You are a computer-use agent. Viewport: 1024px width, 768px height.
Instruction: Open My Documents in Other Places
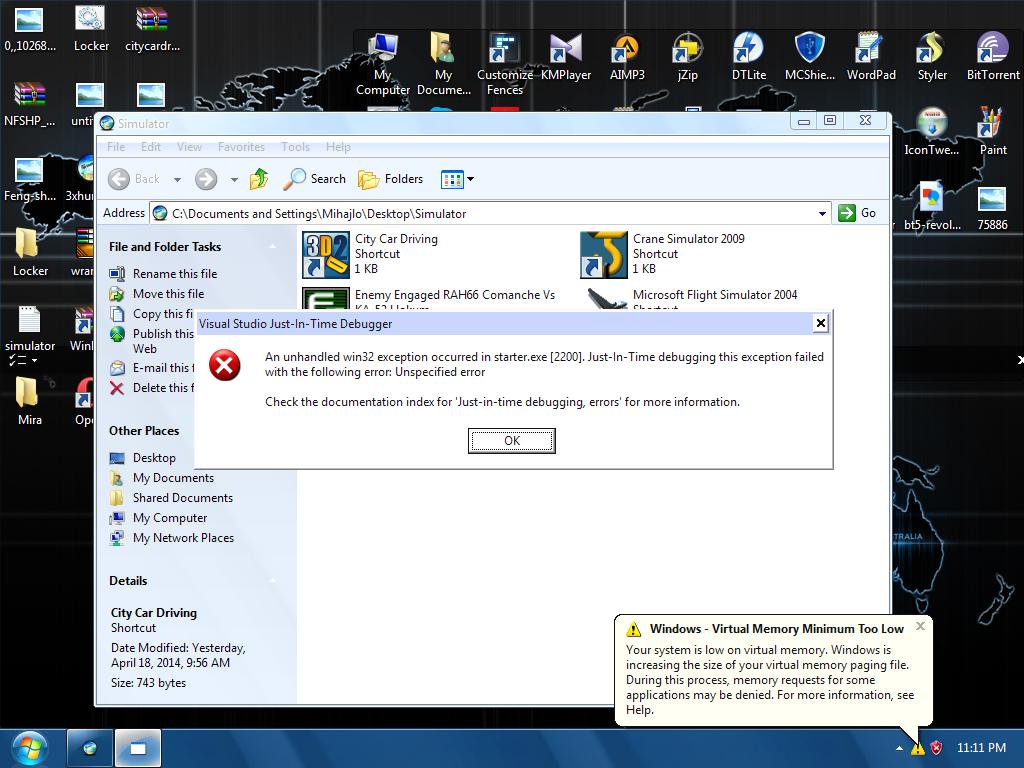pos(173,478)
